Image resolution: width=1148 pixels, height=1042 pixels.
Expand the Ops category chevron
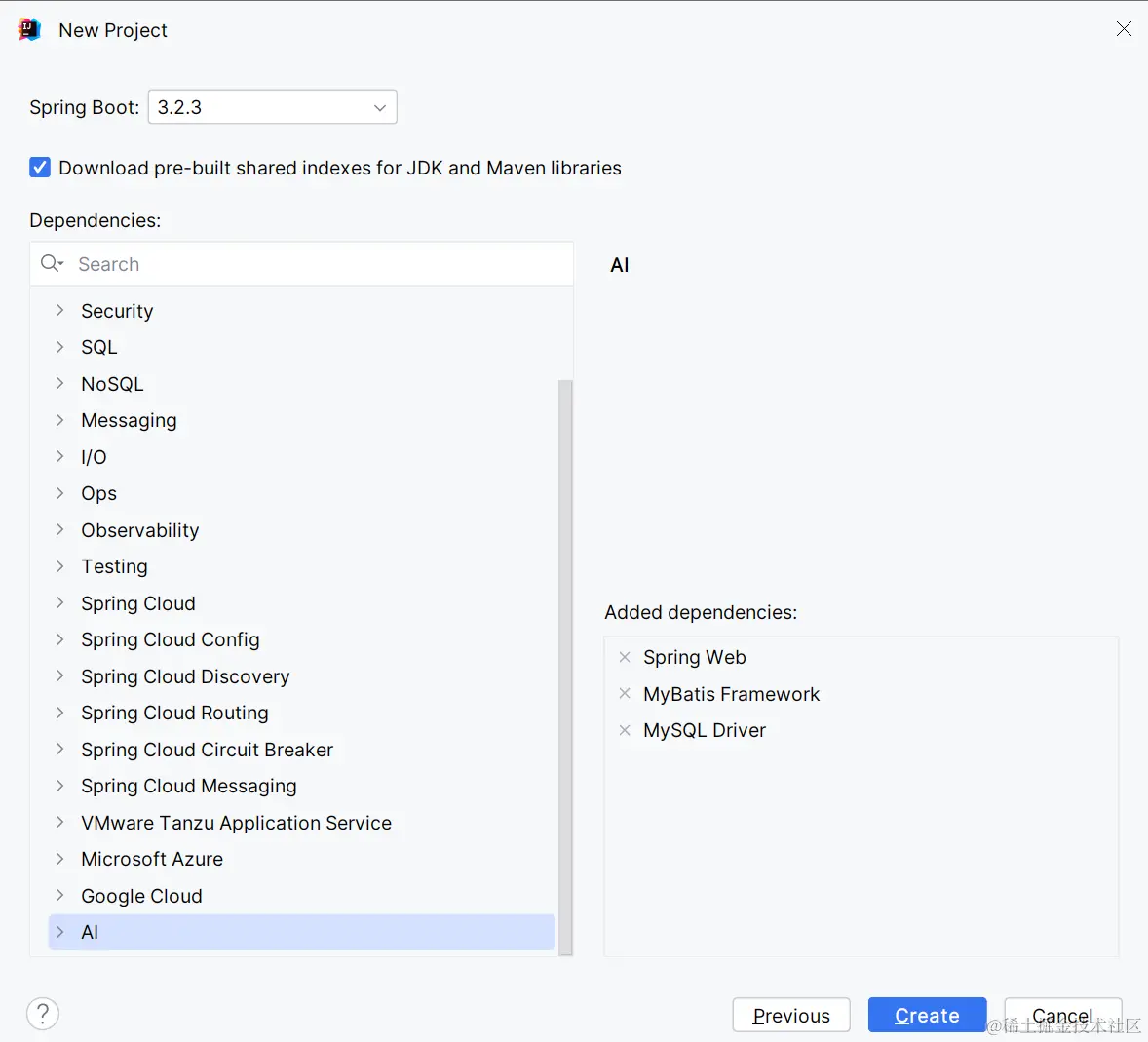pyautogui.click(x=60, y=493)
